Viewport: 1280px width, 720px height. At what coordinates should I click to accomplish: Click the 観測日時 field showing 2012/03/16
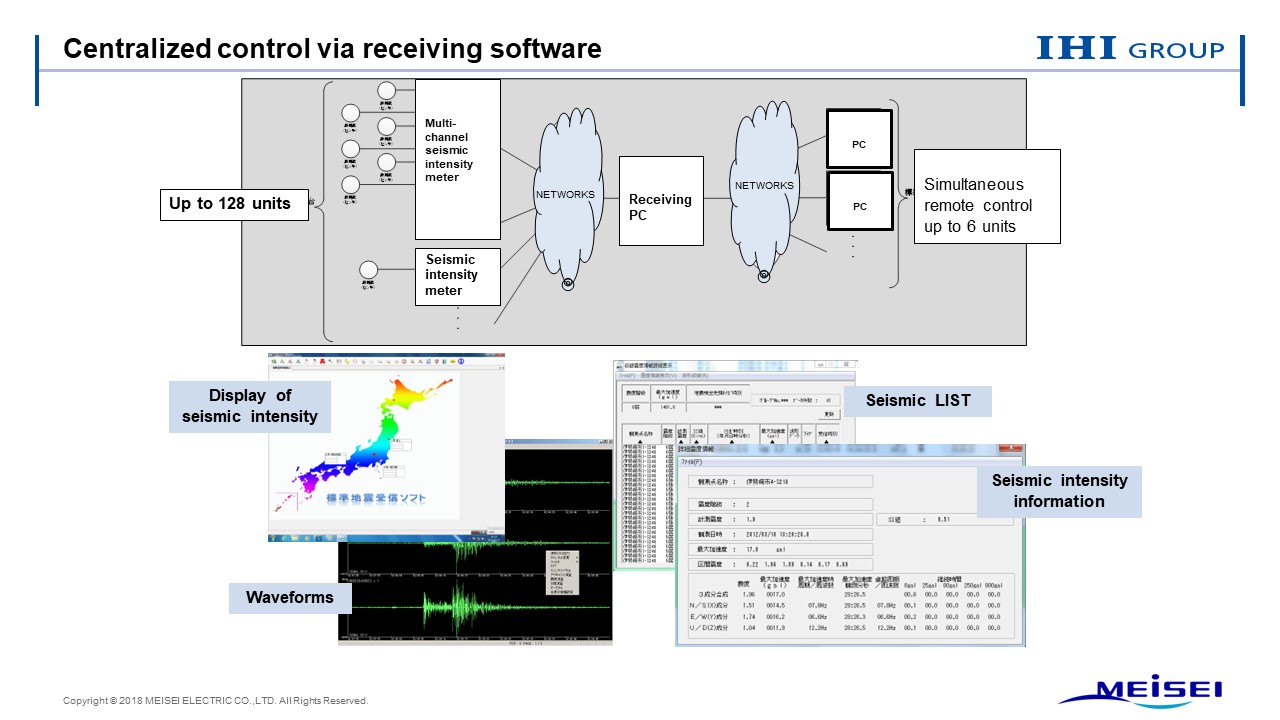click(x=782, y=534)
